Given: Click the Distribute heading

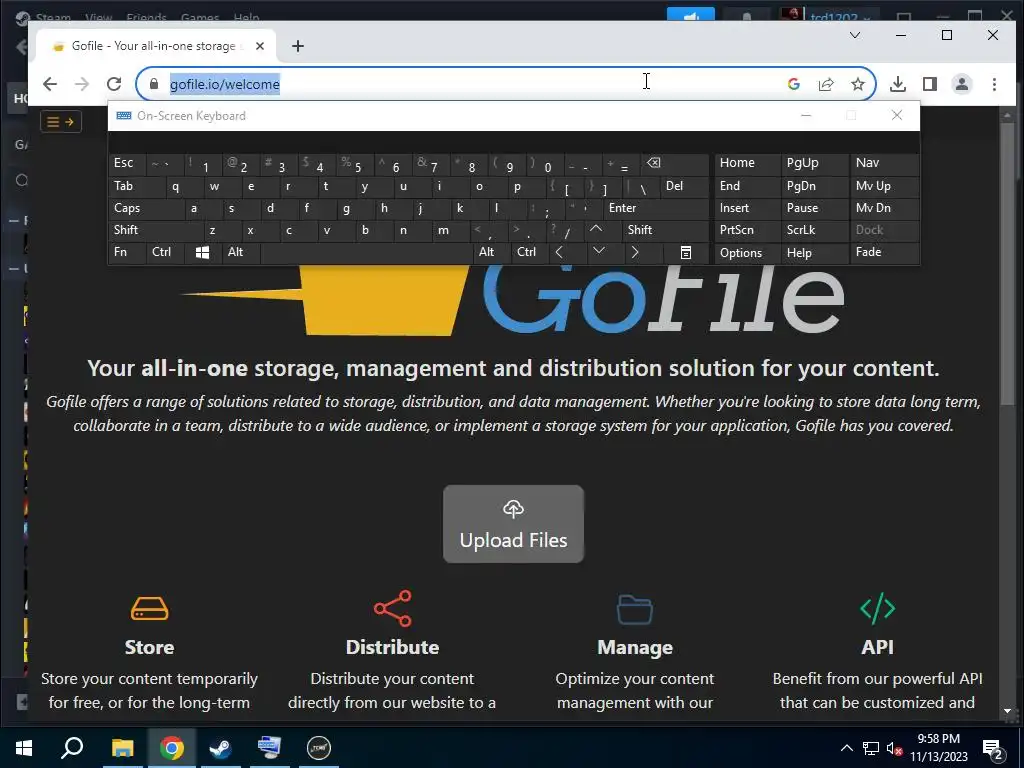Looking at the screenshot, I should pos(392,647).
